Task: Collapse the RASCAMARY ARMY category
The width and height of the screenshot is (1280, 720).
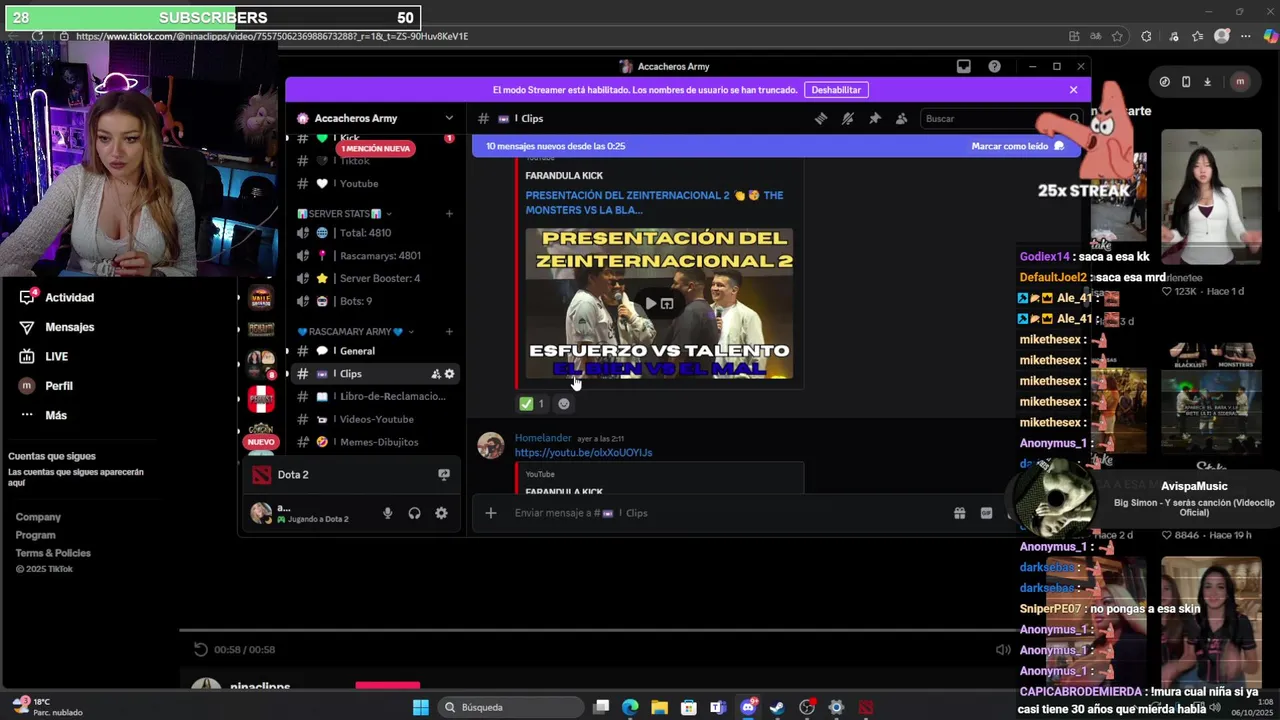Action: (x=355, y=332)
